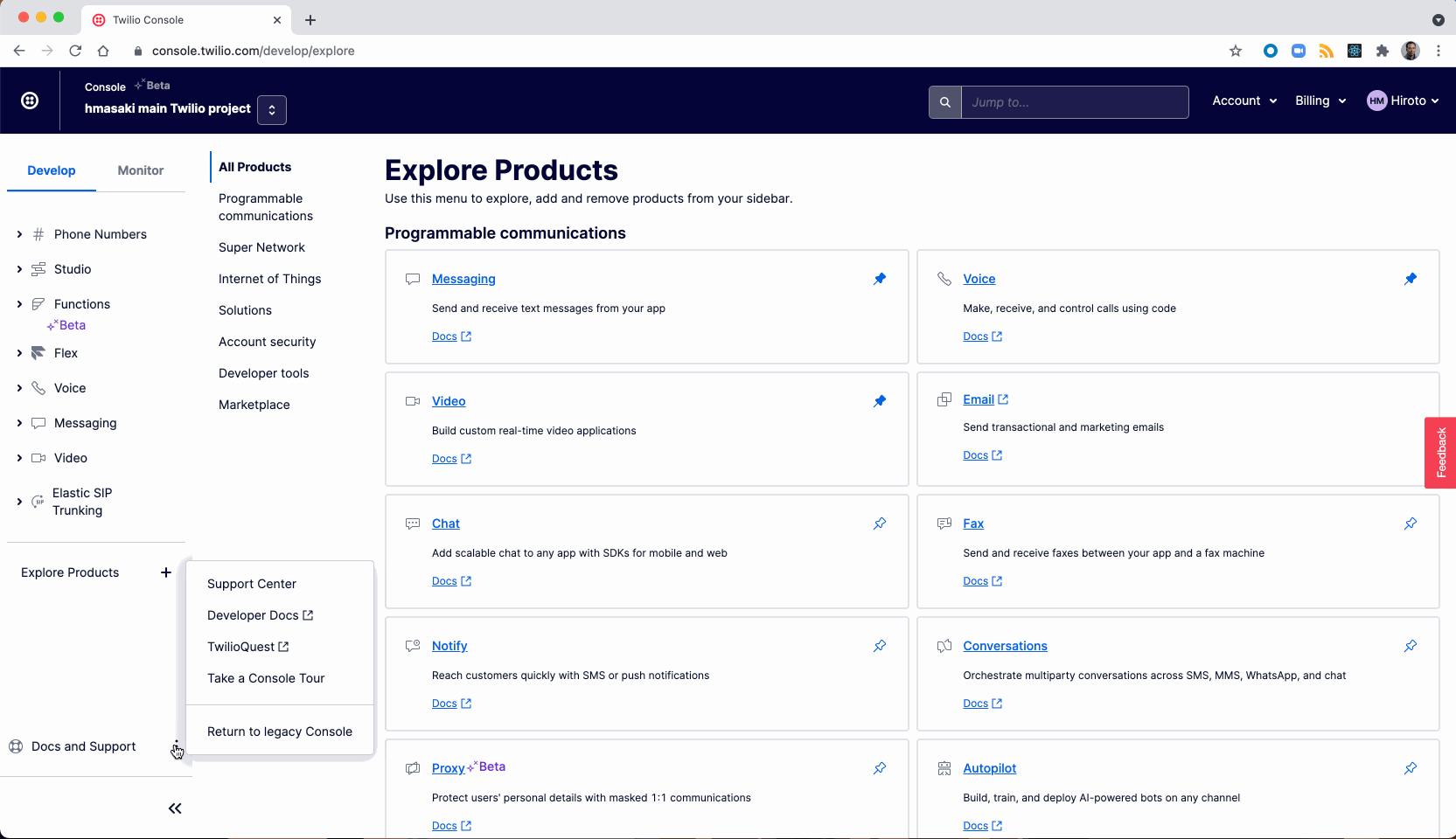Select Marketplace category
The width and height of the screenshot is (1456, 839).
click(254, 405)
